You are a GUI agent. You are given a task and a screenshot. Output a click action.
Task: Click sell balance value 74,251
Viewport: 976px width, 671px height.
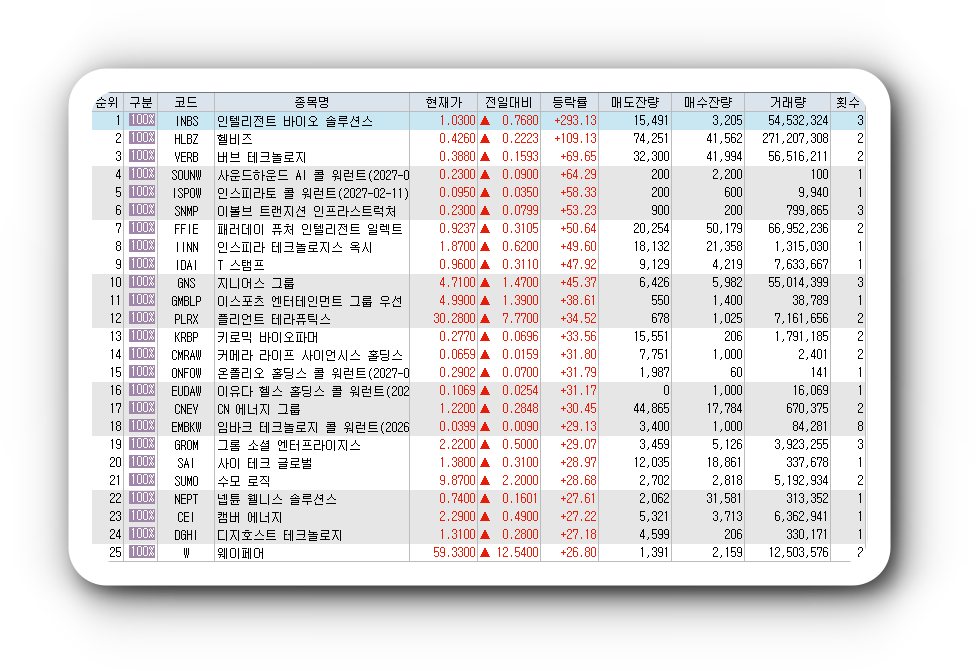click(x=651, y=139)
